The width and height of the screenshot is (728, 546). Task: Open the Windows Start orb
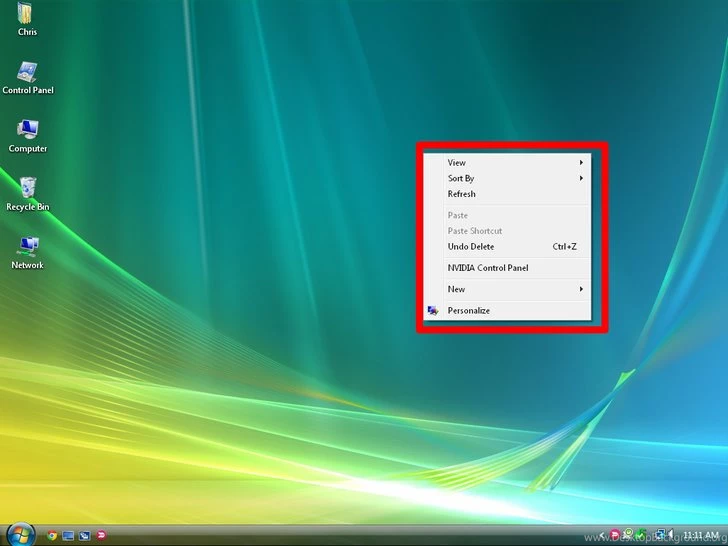pos(20,535)
